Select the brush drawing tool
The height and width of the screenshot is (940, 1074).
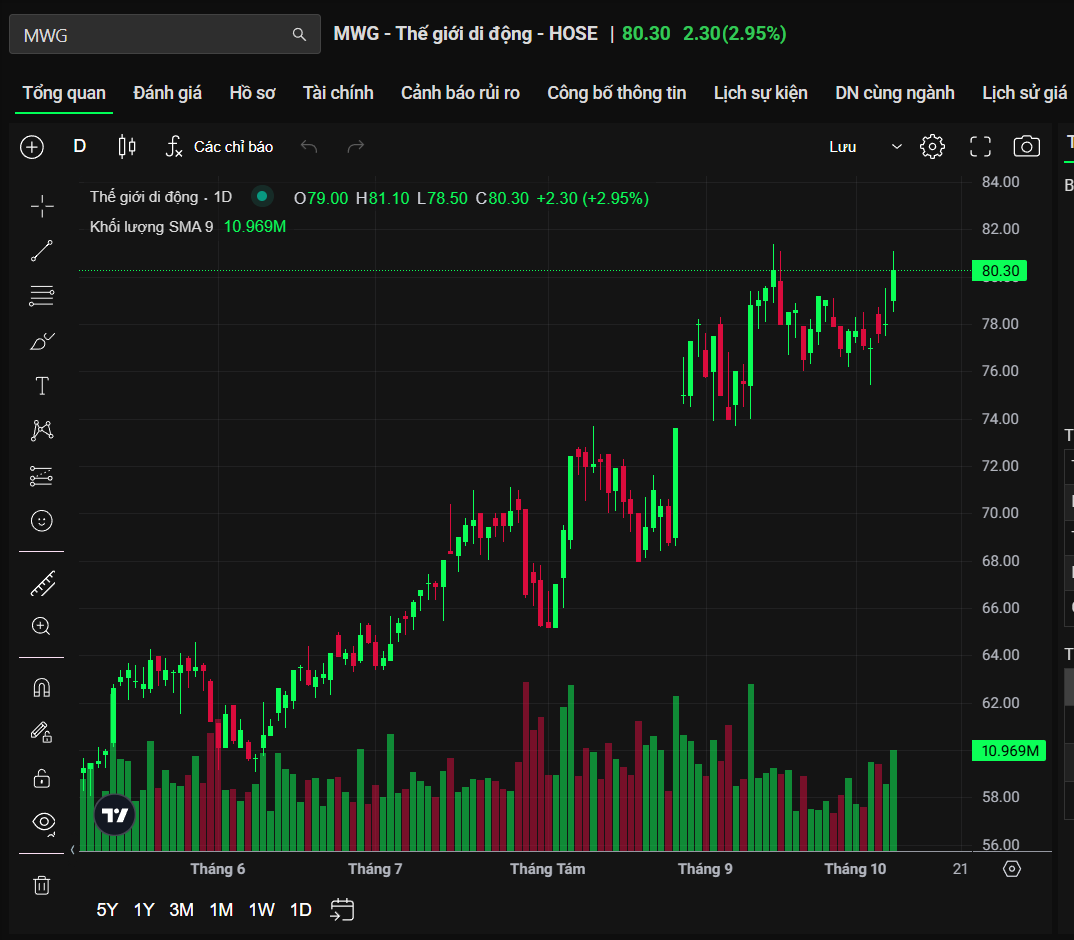coord(42,342)
